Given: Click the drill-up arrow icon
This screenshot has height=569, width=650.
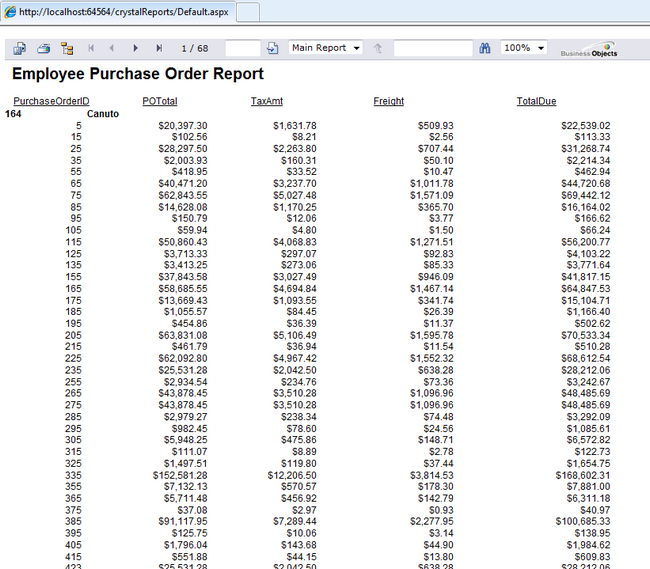Looking at the screenshot, I should tap(378, 48).
